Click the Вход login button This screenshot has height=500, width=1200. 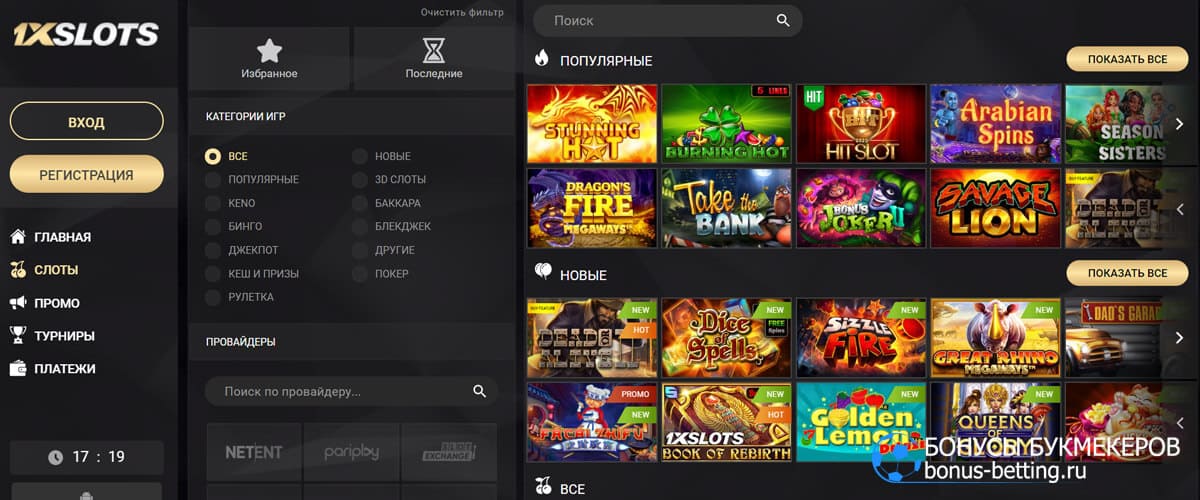coord(86,122)
